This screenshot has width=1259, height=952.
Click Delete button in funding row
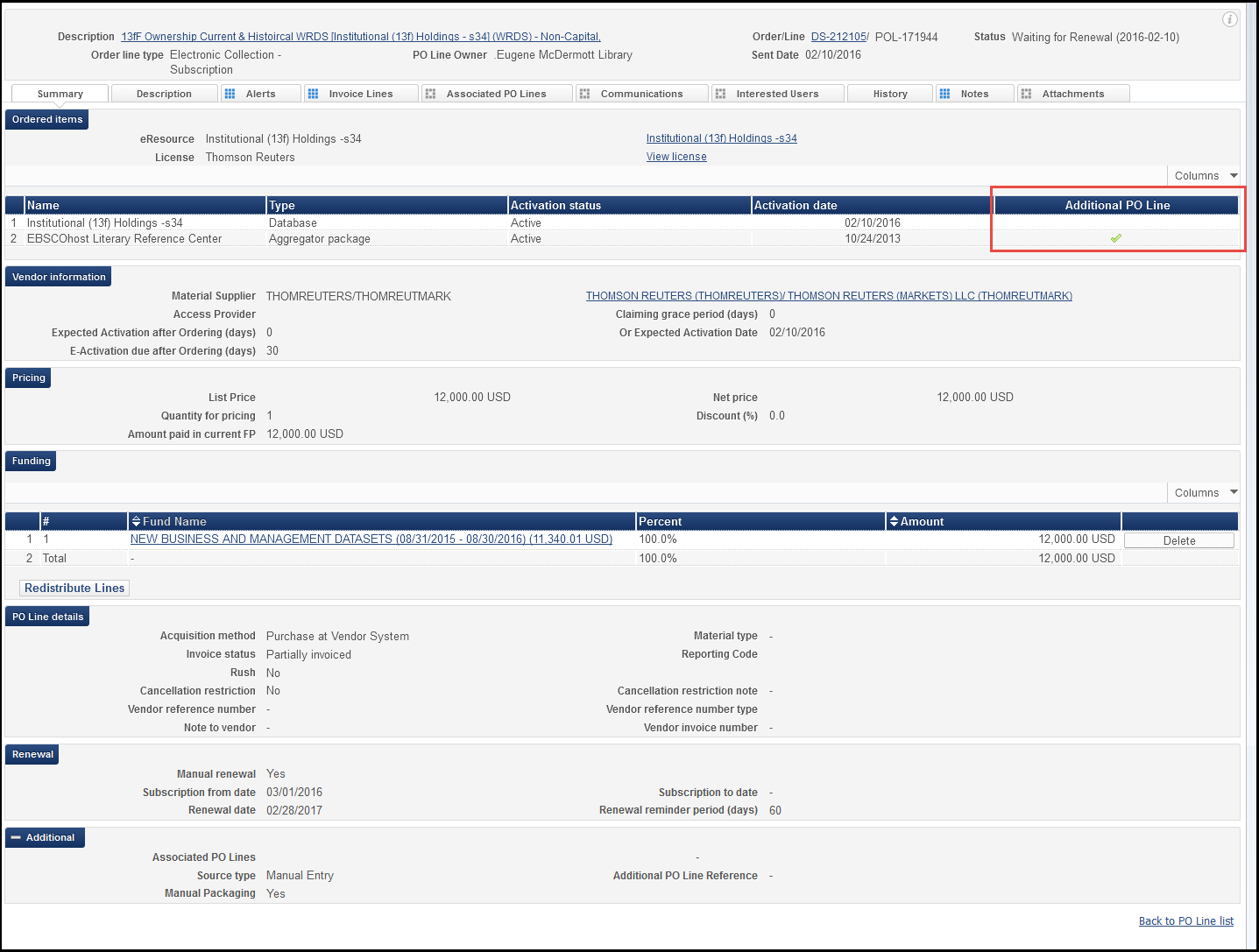pos(1179,540)
